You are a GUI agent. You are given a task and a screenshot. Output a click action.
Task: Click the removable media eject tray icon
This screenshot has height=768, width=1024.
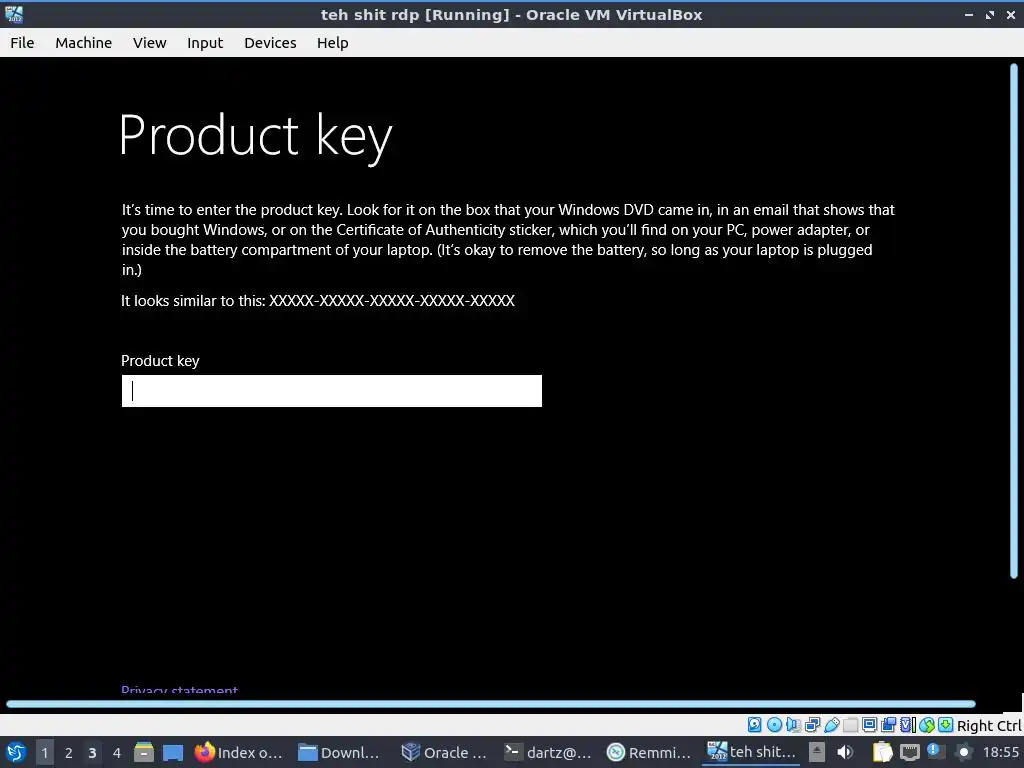(x=816, y=752)
